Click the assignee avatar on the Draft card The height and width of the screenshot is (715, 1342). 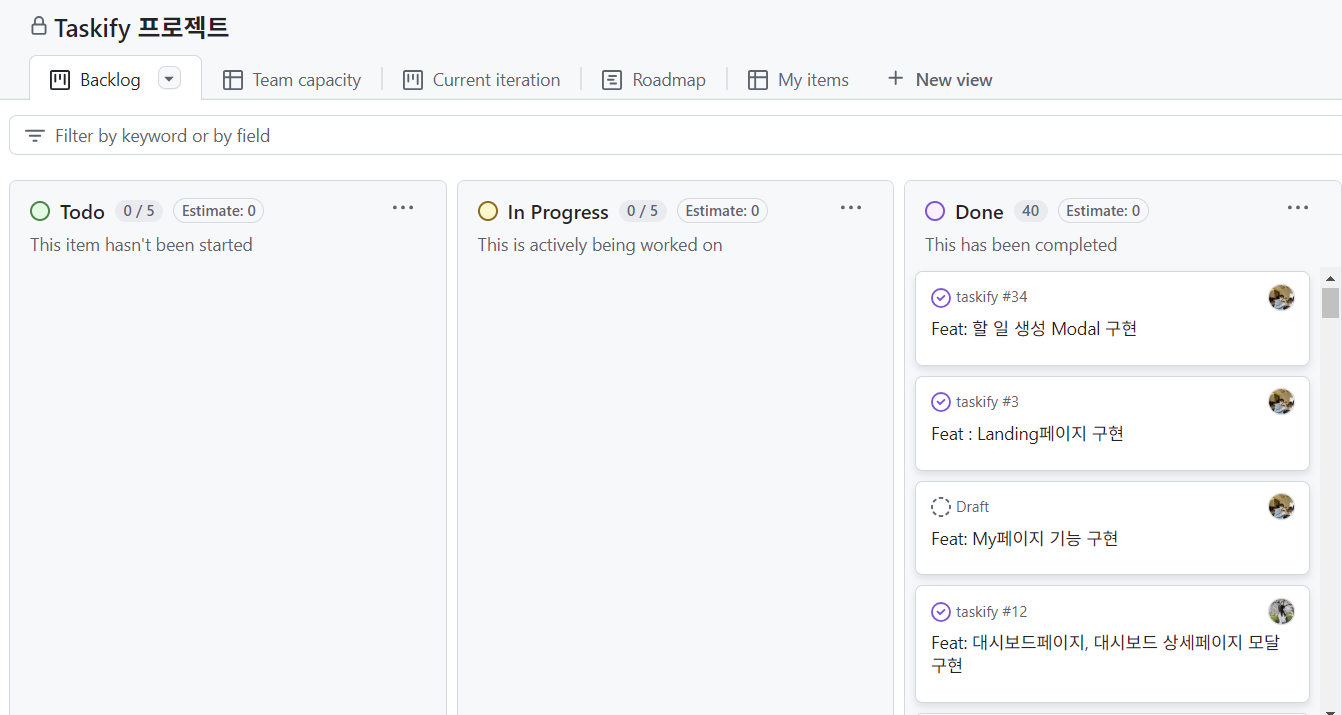[1281, 507]
